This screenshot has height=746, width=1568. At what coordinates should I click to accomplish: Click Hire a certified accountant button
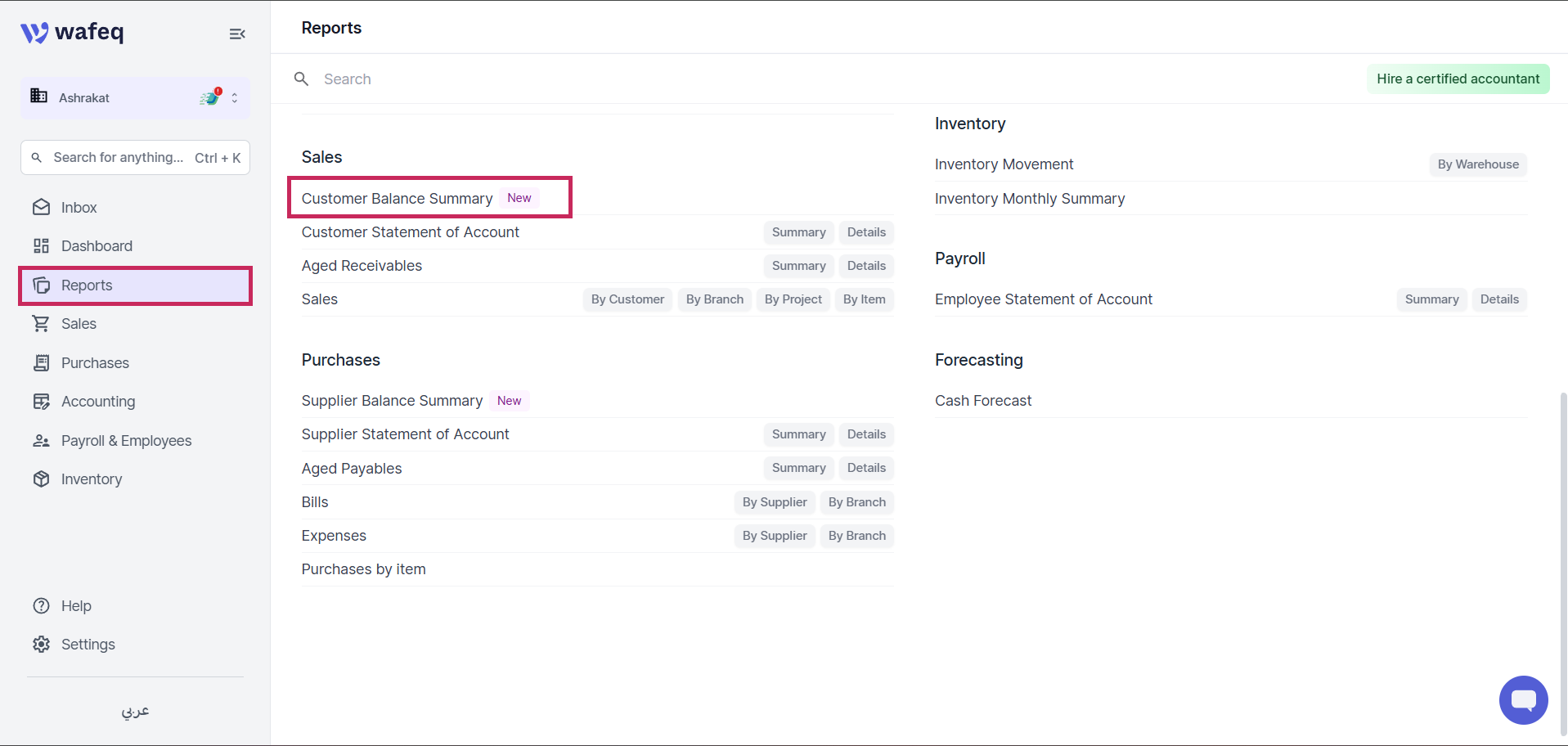pos(1458,79)
